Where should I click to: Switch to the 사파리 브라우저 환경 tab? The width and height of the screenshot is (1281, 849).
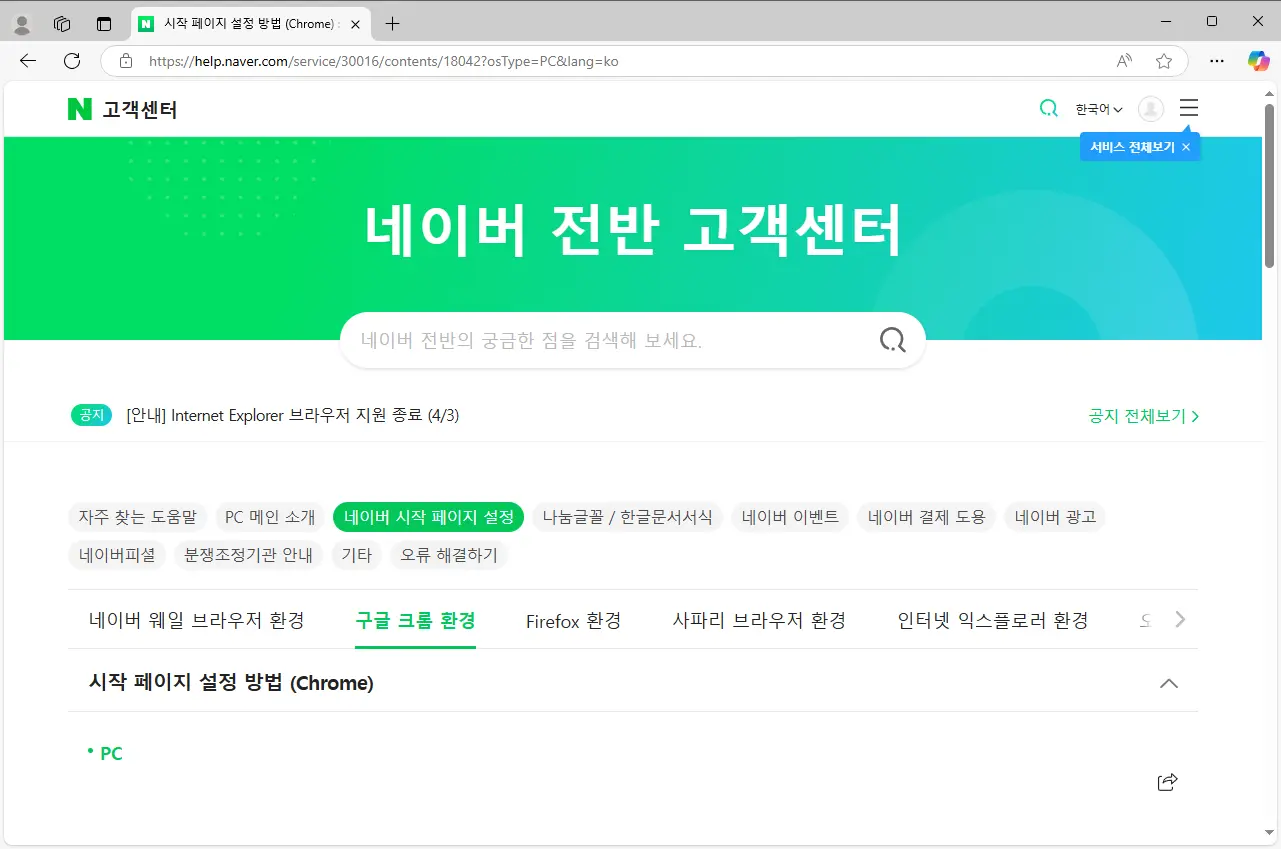click(x=759, y=620)
